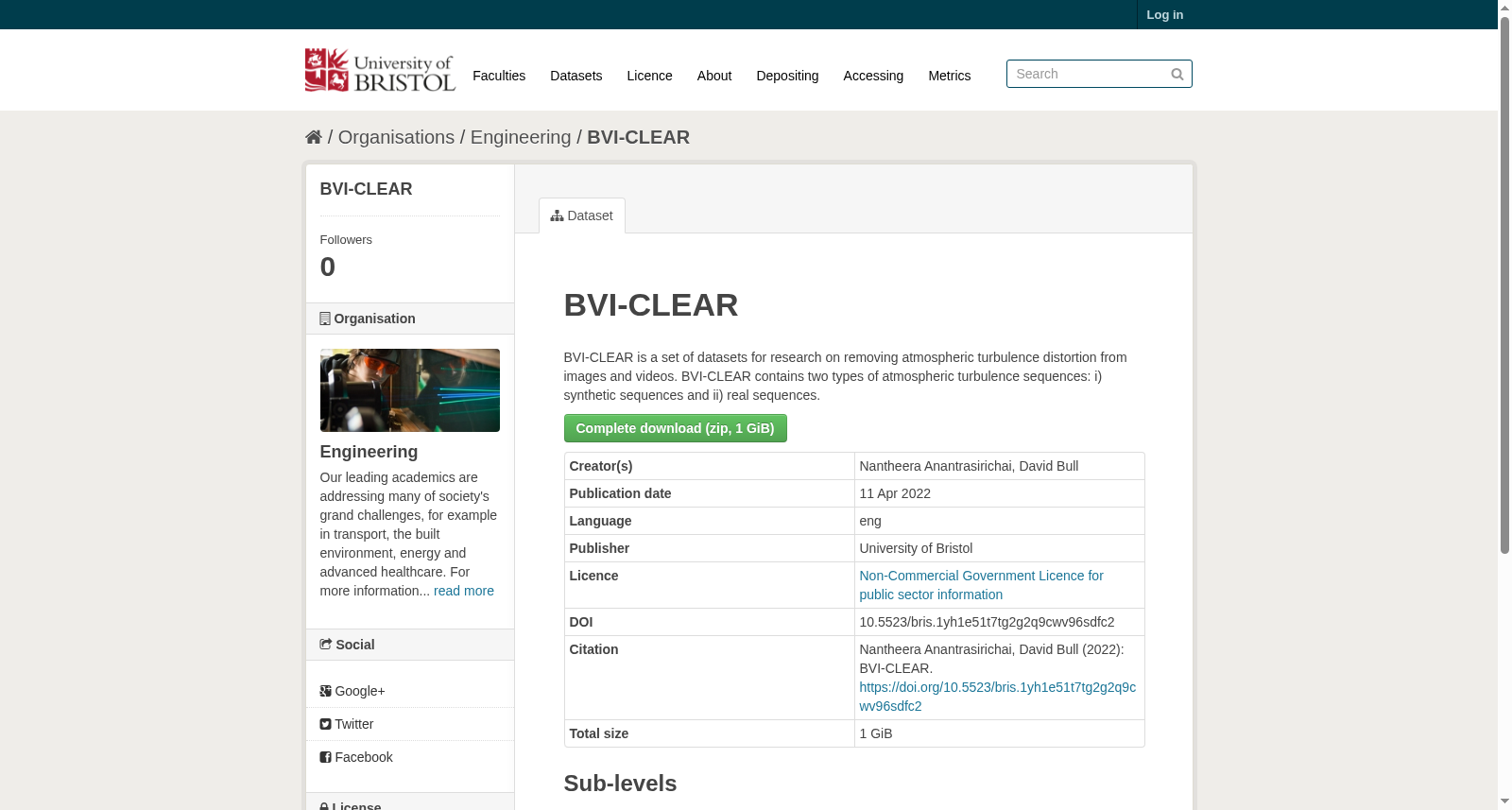The height and width of the screenshot is (810, 1512).
Task: Click the Engineering organisation heading
Action: coord(369,452)
